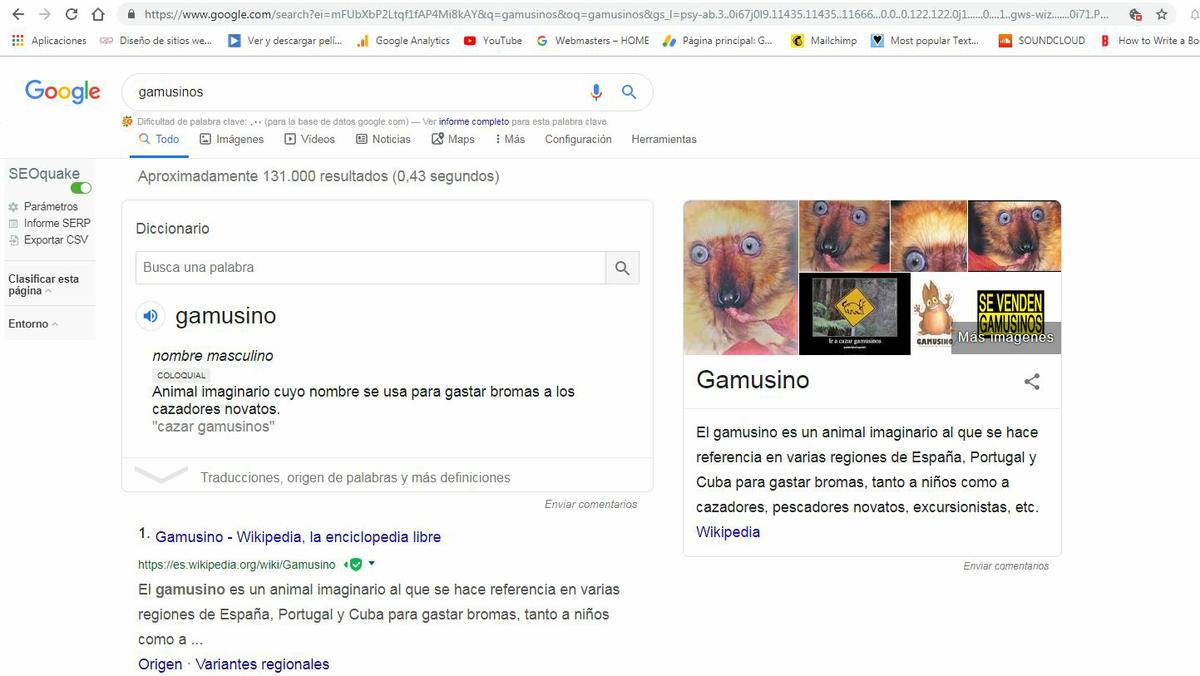1200x676 pixels.
Task: Open the Más dropdown in the search navigation
Action: tap(510, 139)
